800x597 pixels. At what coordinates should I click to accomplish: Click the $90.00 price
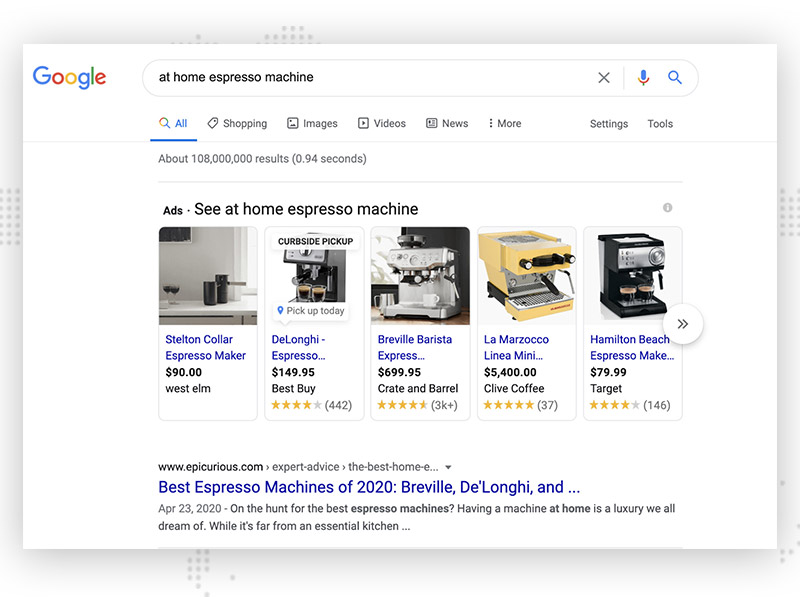click(x=184, y=372)
